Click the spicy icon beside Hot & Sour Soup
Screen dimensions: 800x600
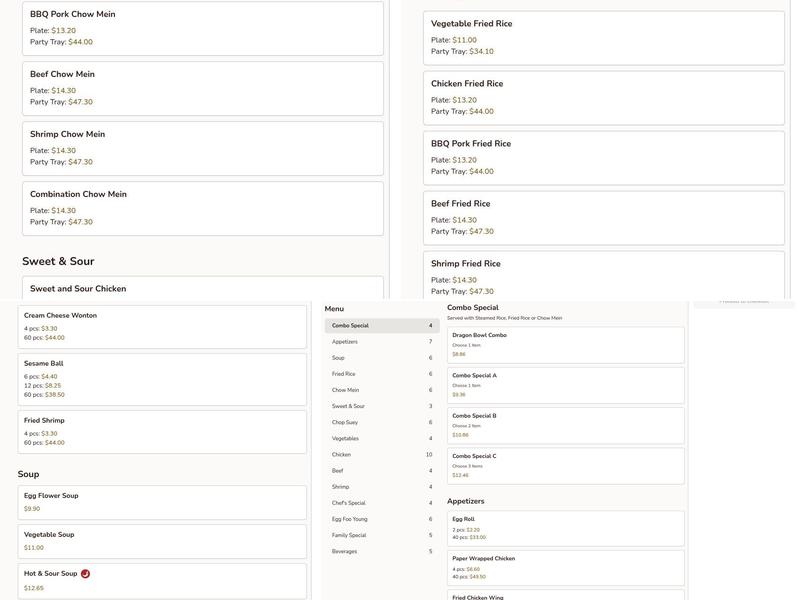(x=85, y=574)
